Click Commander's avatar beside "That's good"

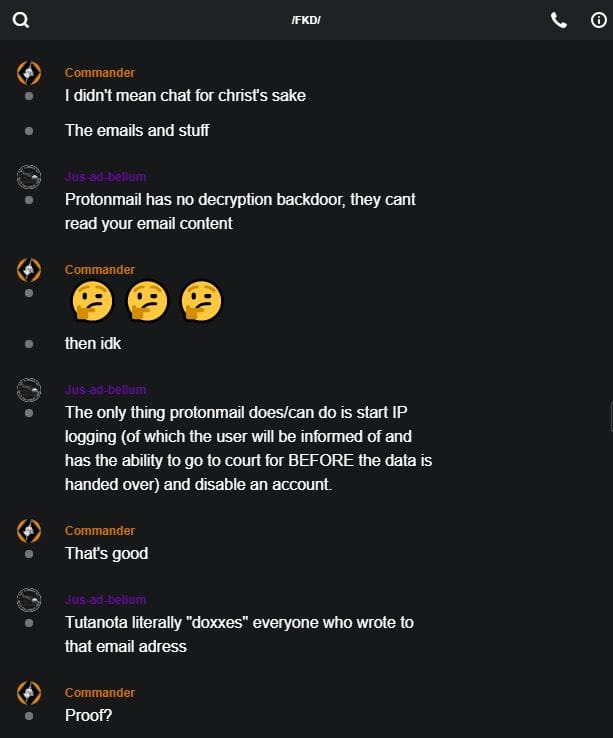29,531
